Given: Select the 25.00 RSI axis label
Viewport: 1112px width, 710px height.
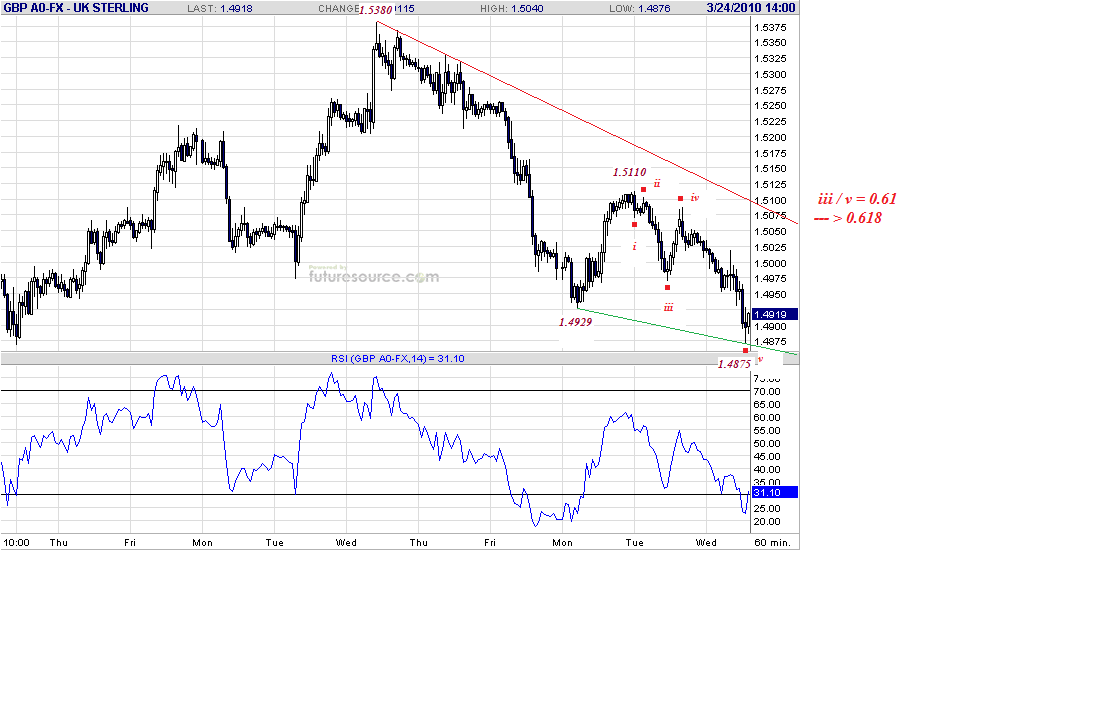Looking at the screenshot, I should [x=767, y=509].
